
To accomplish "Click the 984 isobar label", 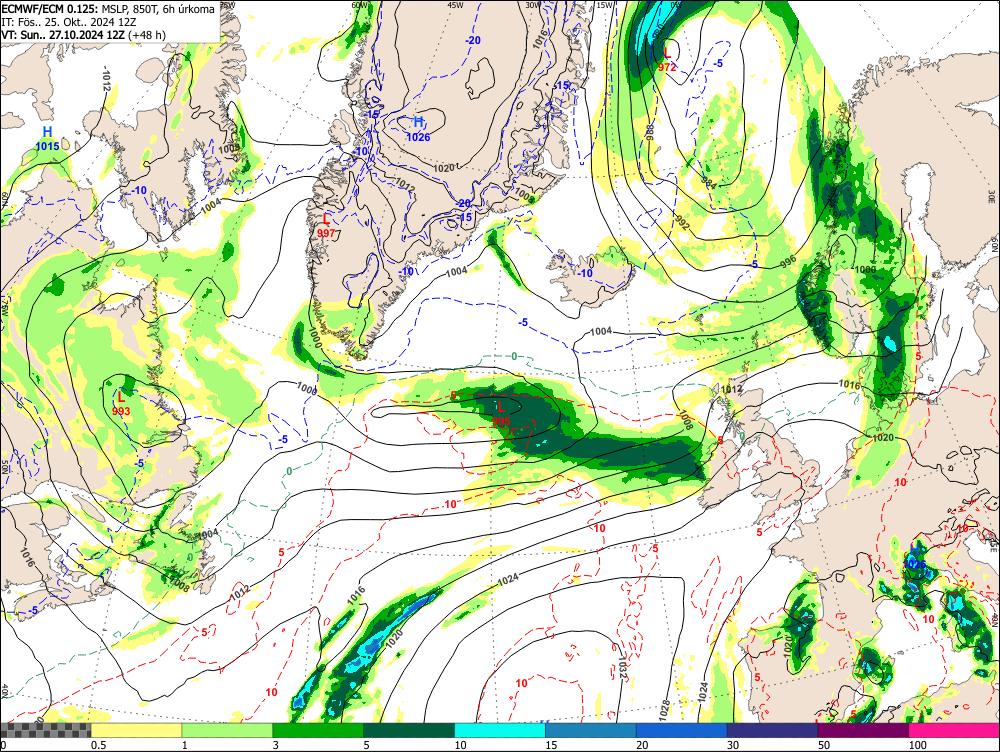I will [709, 183].
